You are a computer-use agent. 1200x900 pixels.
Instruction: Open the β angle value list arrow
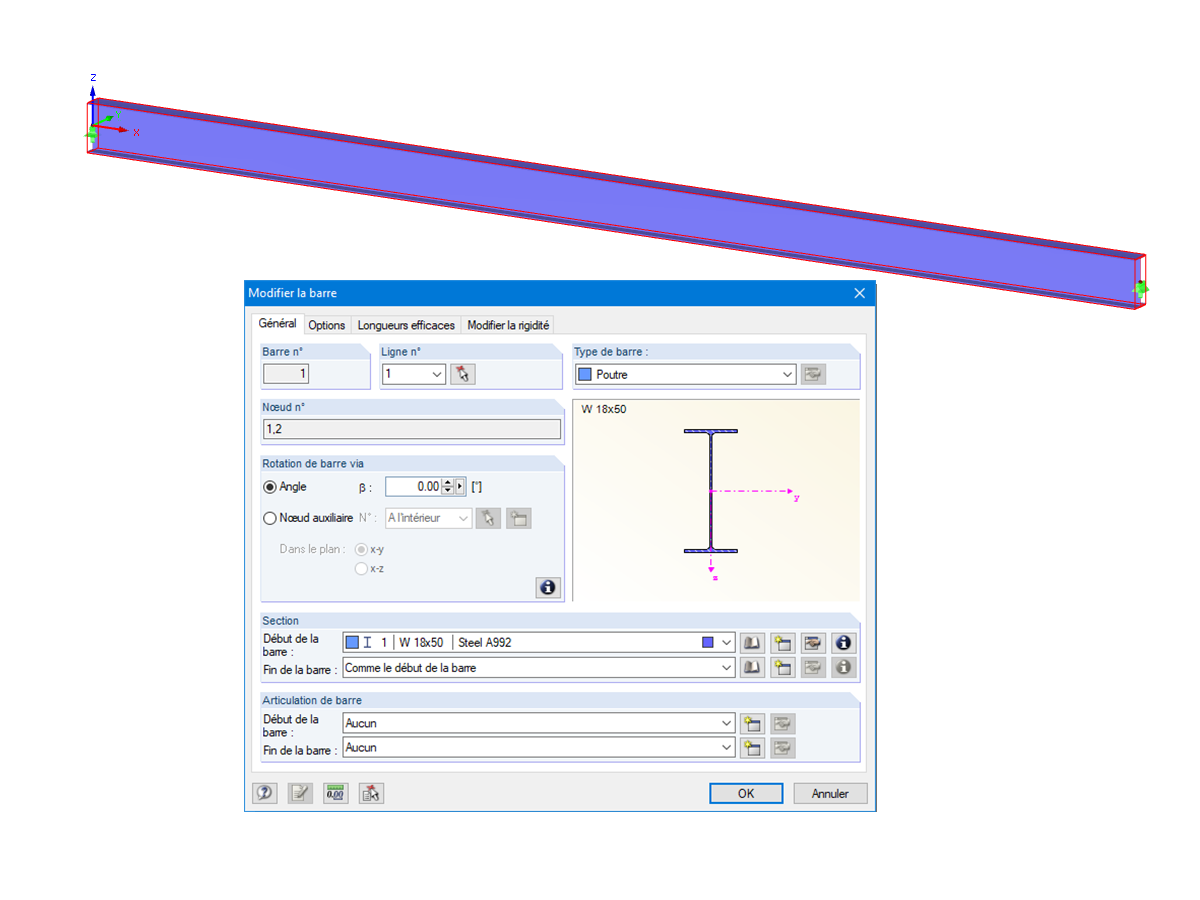tap(460, 487)
